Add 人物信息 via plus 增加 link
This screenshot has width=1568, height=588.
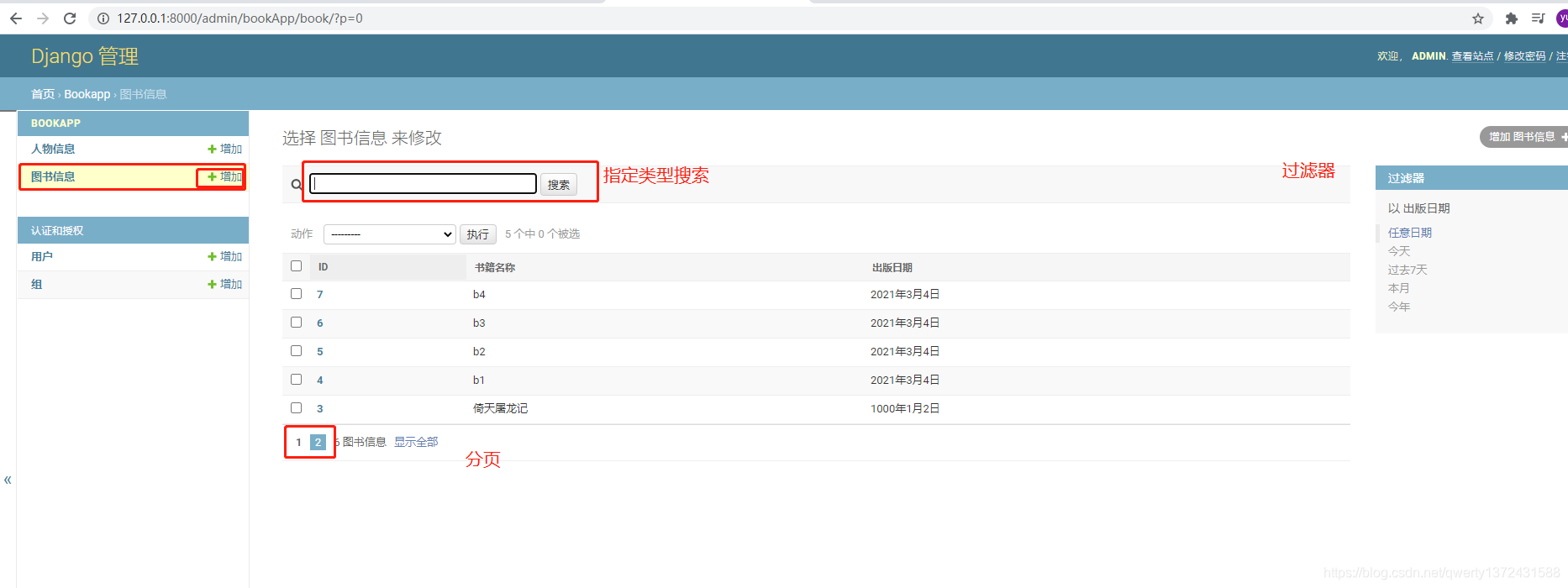click(224, 149)
